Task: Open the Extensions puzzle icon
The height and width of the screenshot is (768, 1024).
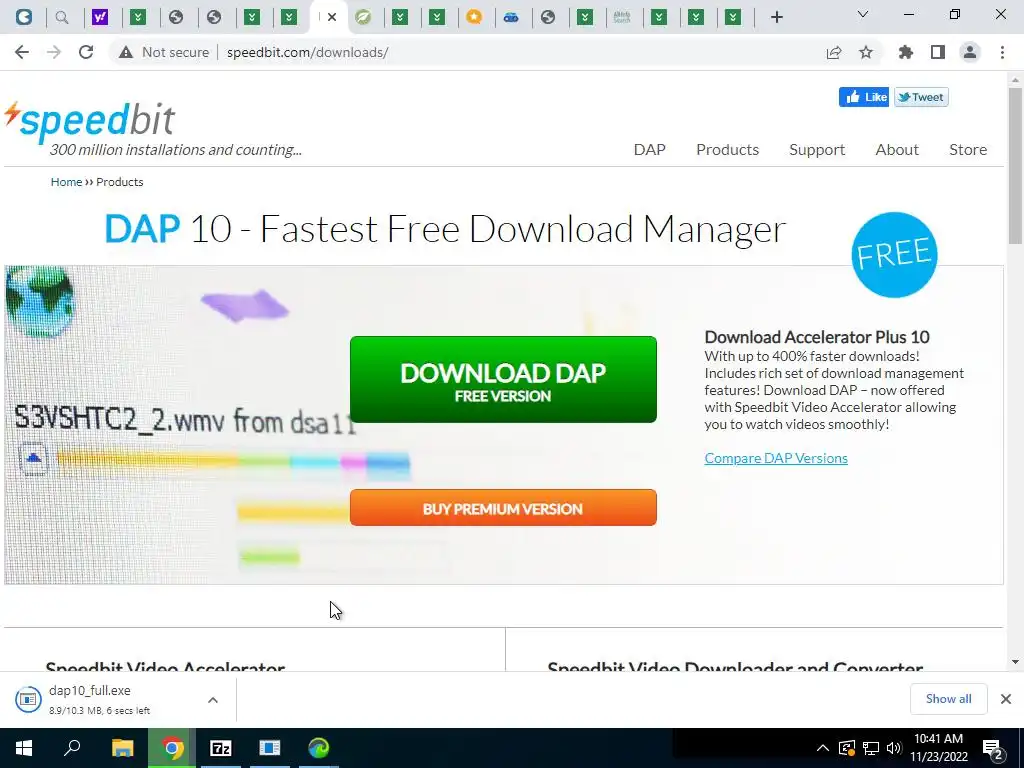Action: click(x=906, y=52)
